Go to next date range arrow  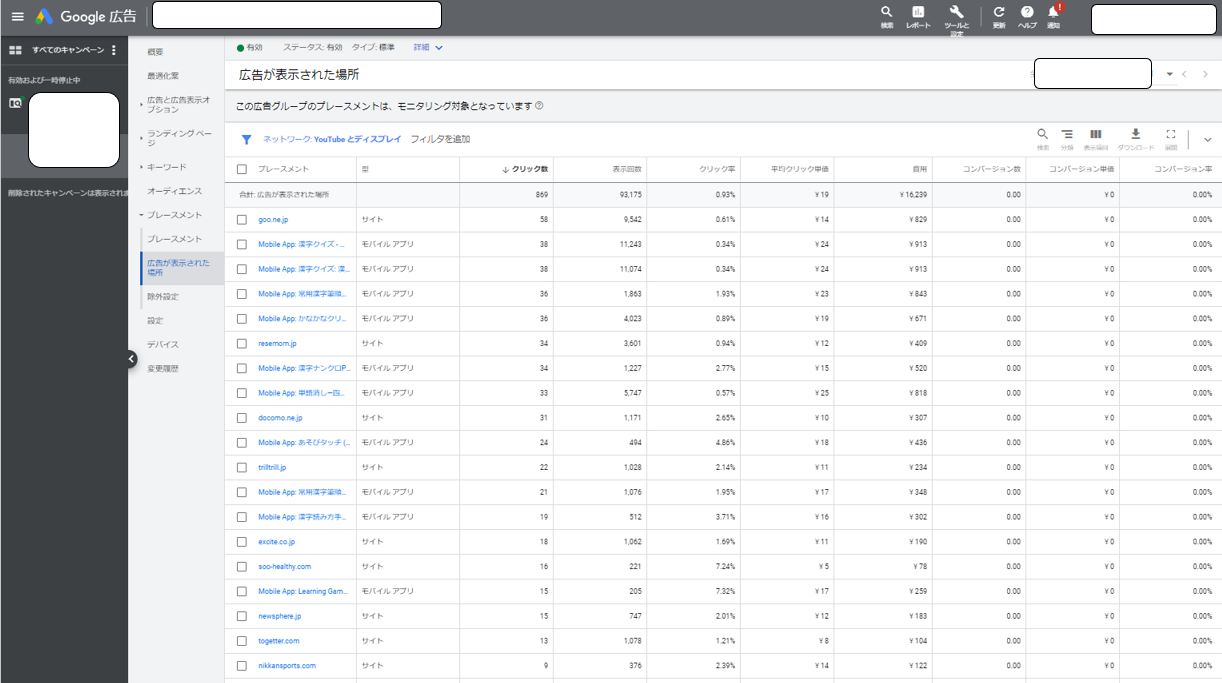click(1205, 74)
